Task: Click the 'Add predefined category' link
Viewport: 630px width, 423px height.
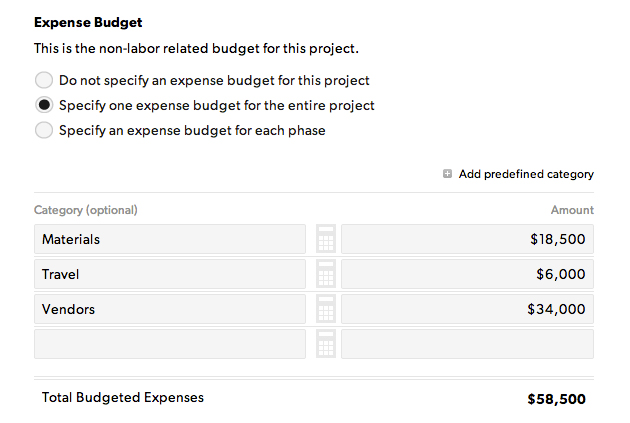Action: pos(526,174)
